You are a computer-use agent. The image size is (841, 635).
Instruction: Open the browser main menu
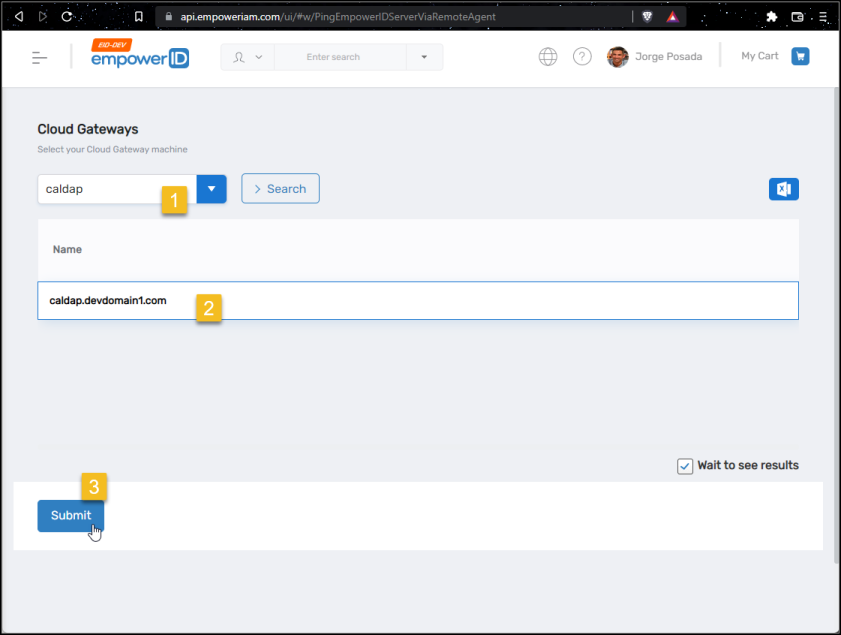(822, 16)
